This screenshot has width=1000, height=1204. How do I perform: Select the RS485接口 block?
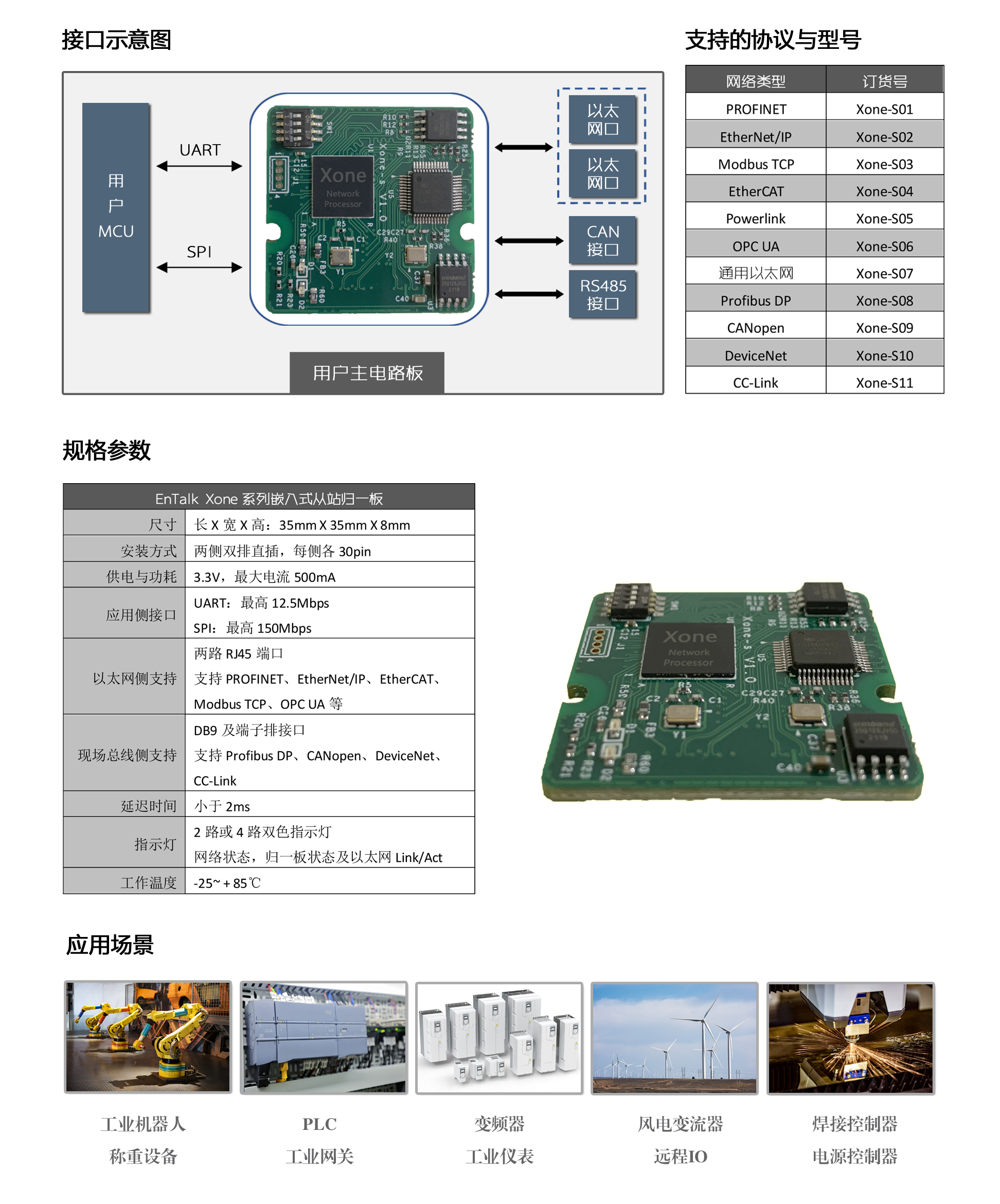click(602, 294)
